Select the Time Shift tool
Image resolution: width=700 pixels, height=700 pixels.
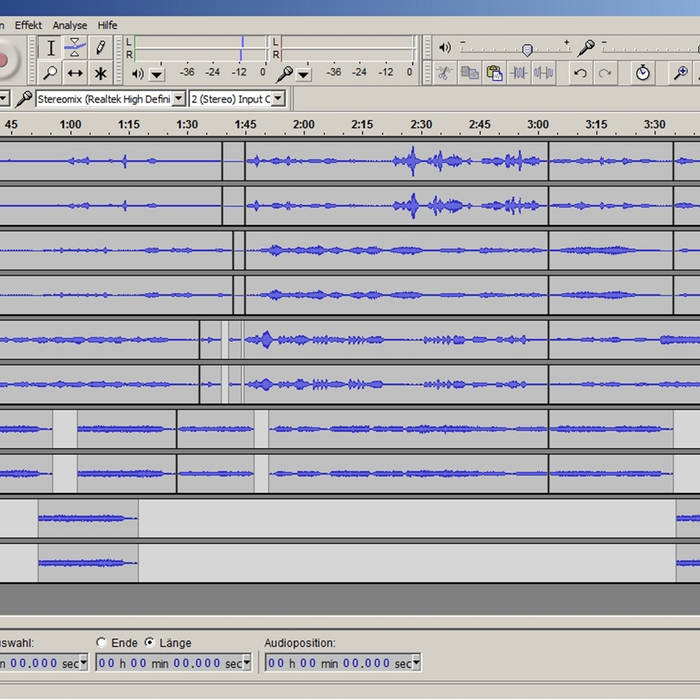75,73
